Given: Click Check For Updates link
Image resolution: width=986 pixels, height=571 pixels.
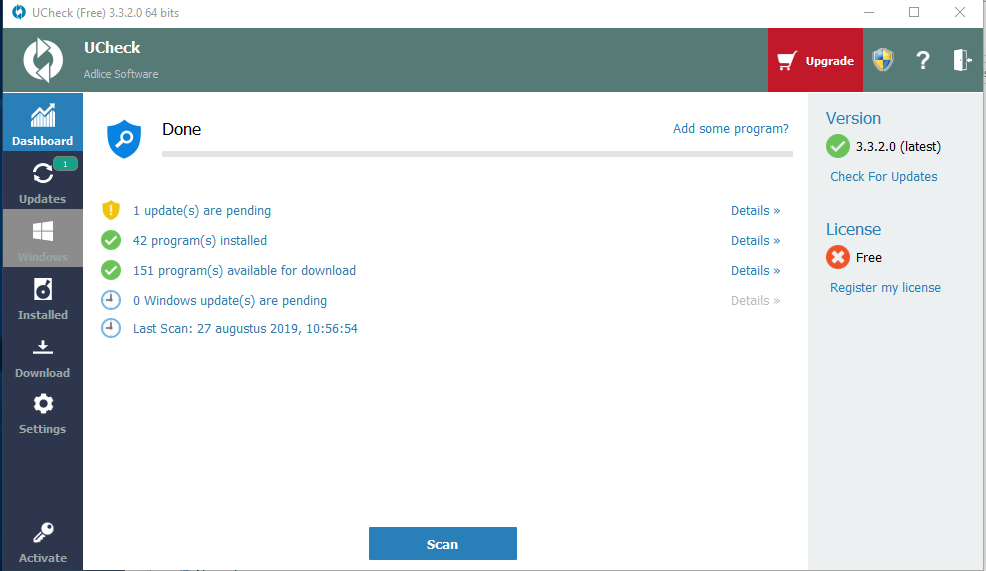Looking at the screenshot, I should (884, 177).
